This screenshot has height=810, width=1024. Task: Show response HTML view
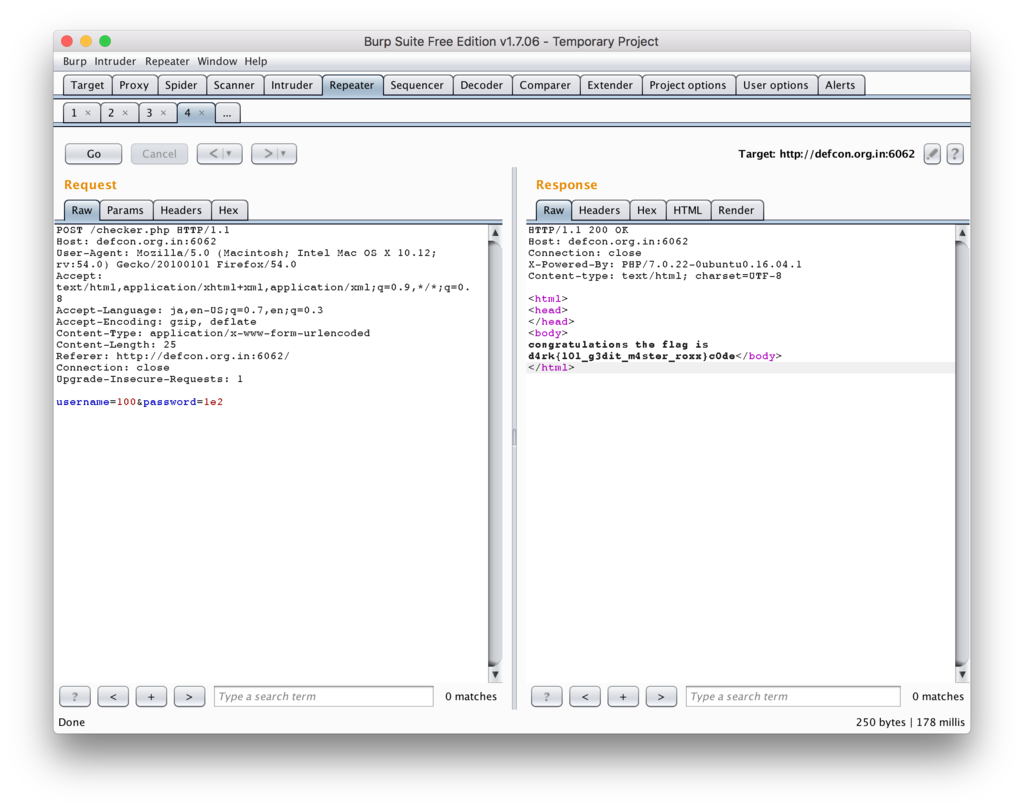tap(687, 210)
